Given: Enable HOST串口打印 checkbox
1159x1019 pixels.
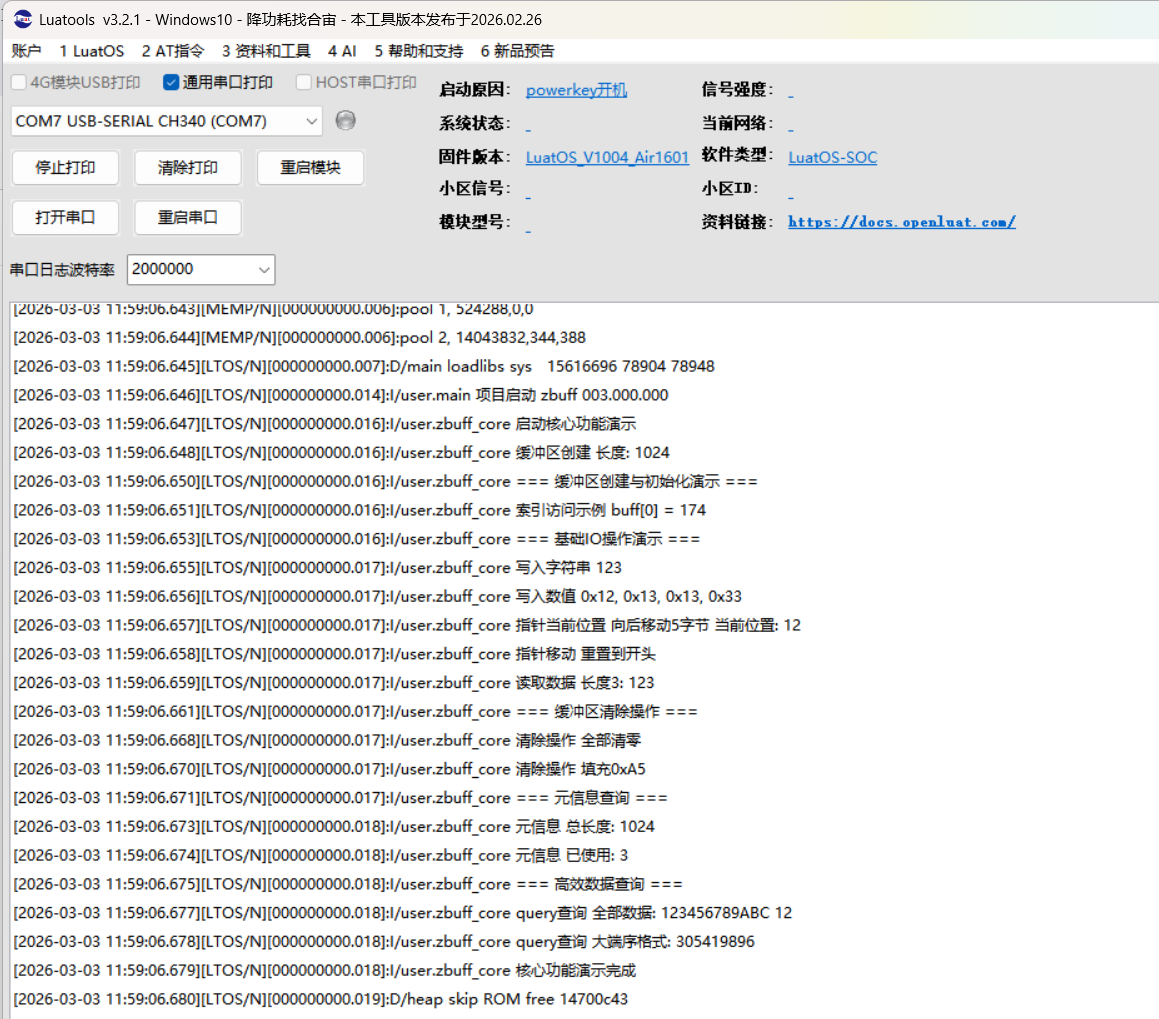Looking at the screenshot, I should click(x=303, y=82).
